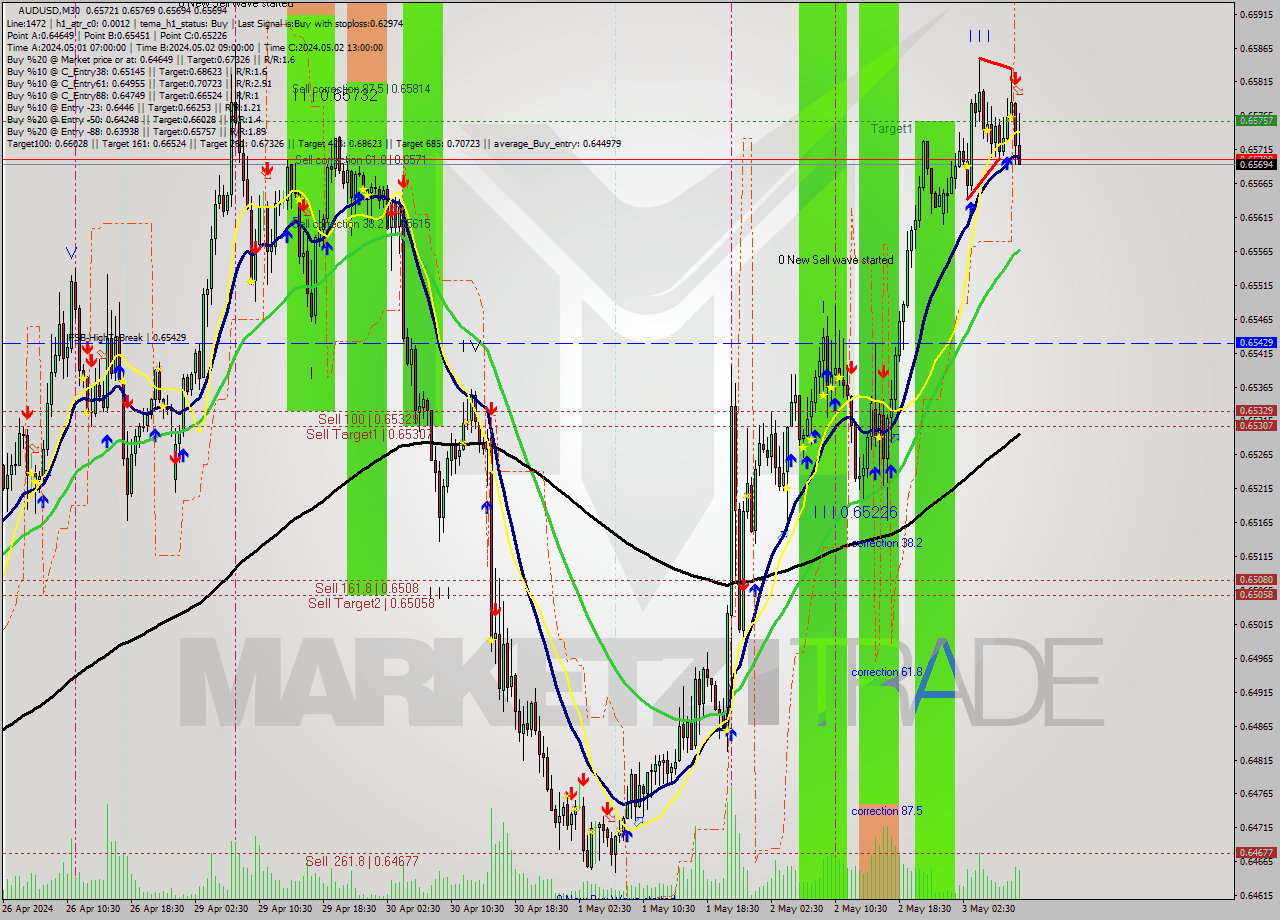This screenshot has height=920, width=1280.
Task: Click the 0.65865 price axis value
Action: (1257, 48)
